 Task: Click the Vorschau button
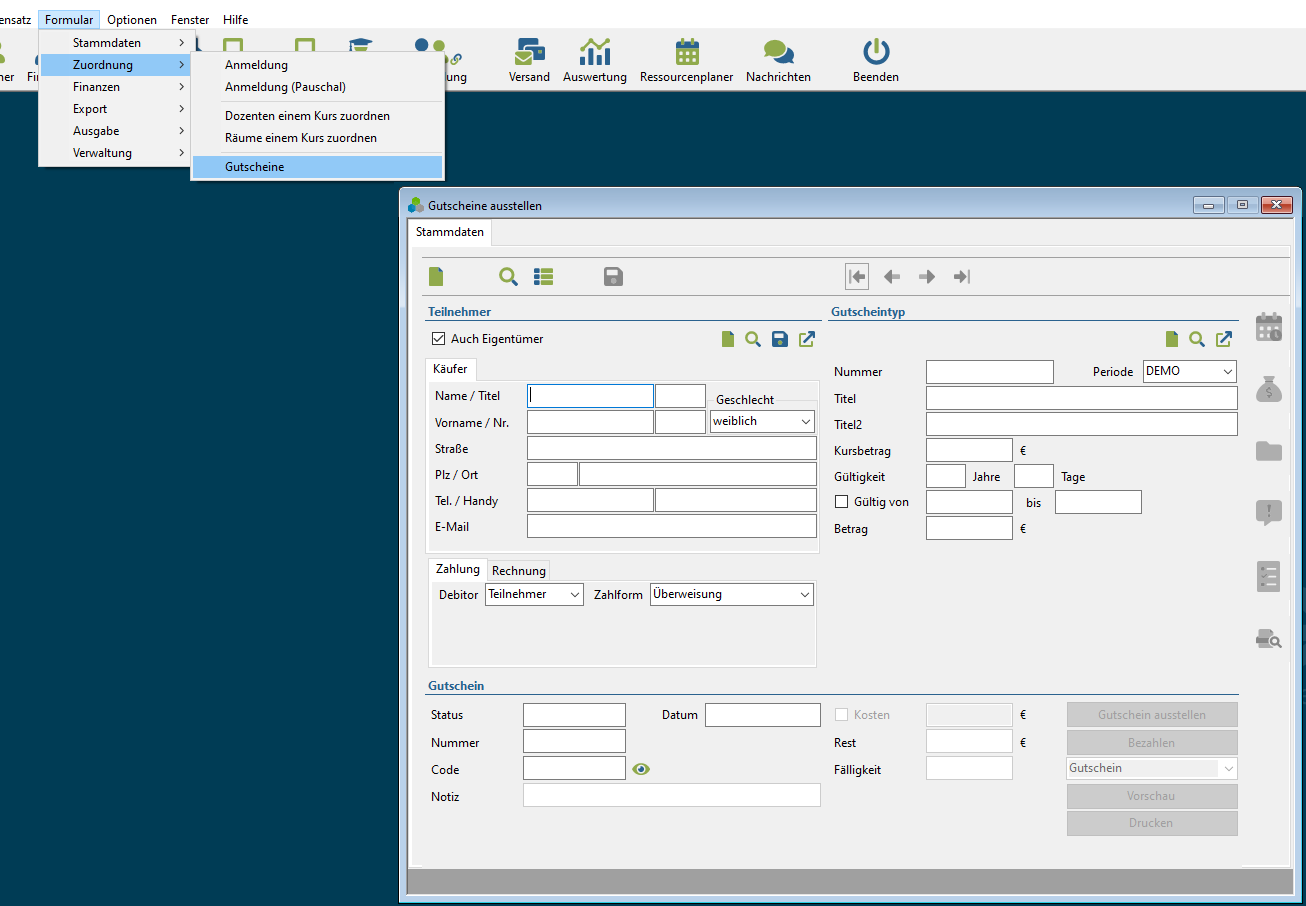pyautogui.click(x=1152, y=796)
